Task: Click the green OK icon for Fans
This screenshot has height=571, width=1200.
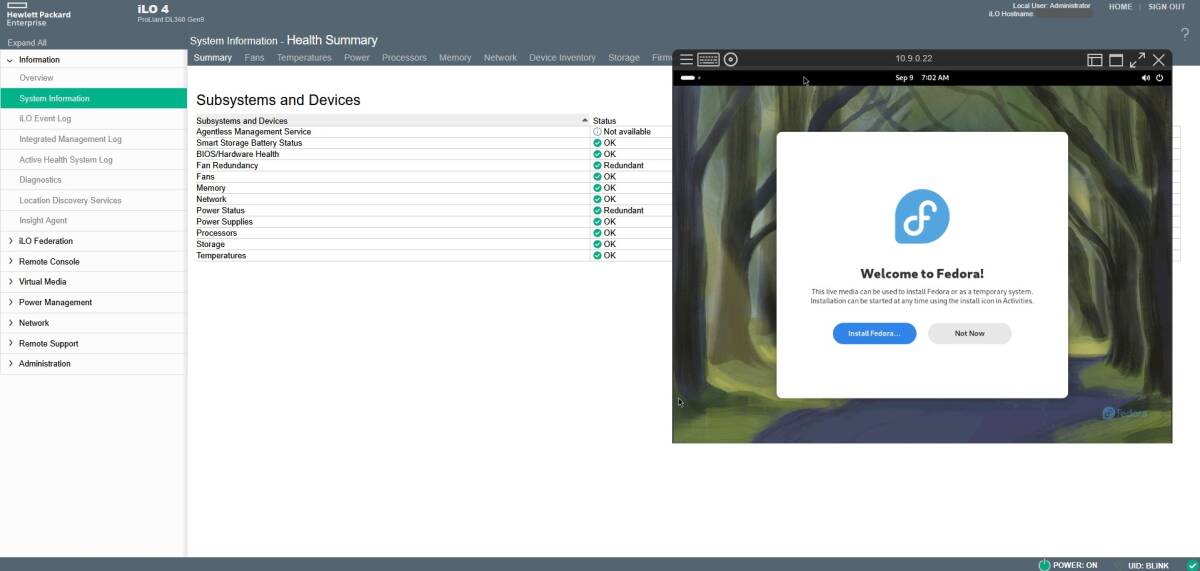Action: pyautogui.click(x=597, y=177)
